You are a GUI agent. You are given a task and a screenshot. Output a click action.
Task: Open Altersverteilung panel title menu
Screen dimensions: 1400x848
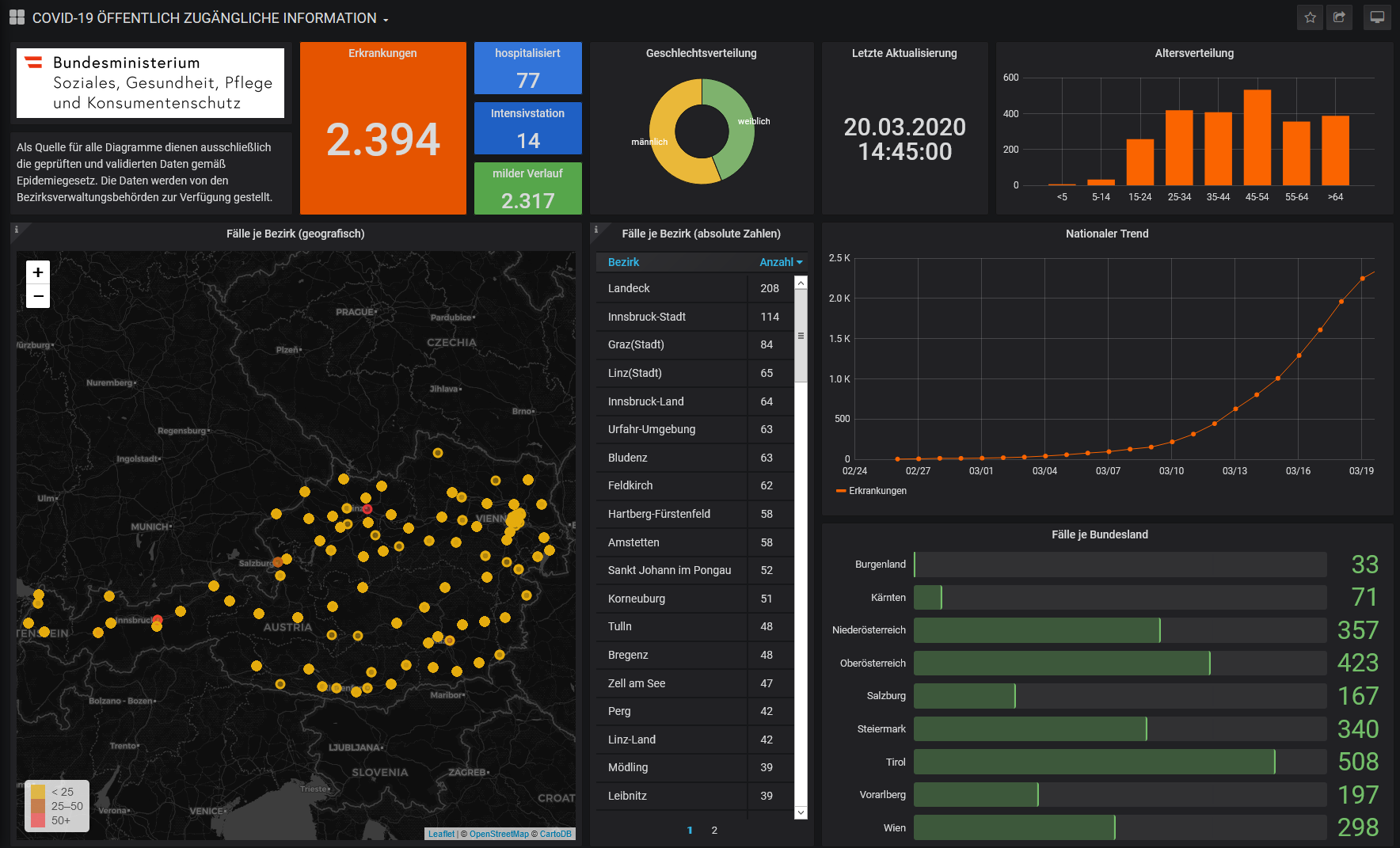click(1194, 53)
